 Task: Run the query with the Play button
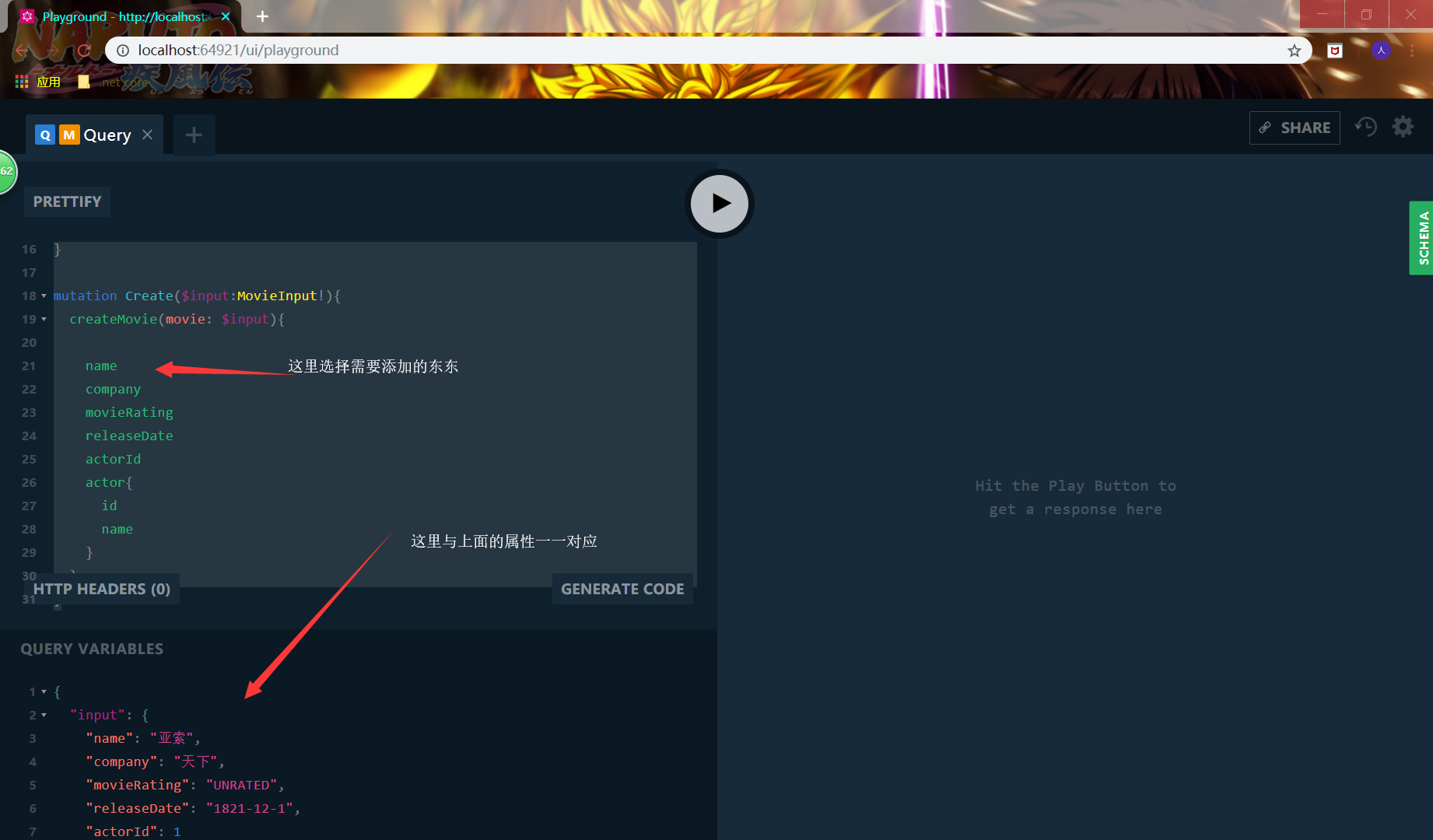(x=720, y=204)
